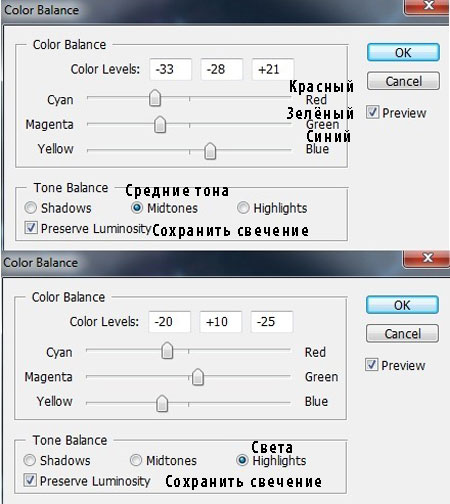Image resolution: width=450 pixels, height=504 pixels.
Task: Toggle the Preview checkbox in the upper dialog
Action: [x=372, y=112]
